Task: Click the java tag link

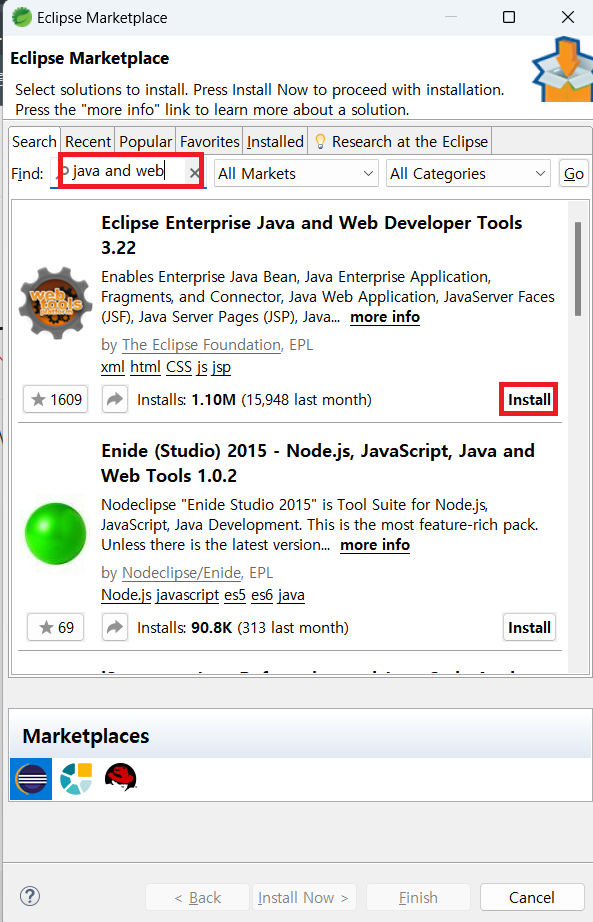Action: point(291,595)
